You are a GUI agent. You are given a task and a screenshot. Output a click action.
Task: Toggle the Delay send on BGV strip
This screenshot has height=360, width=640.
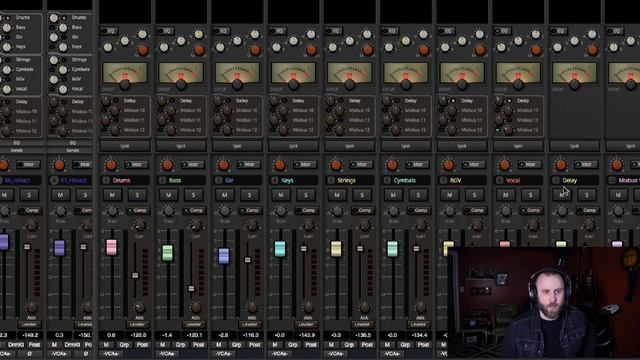pos(453,100)
